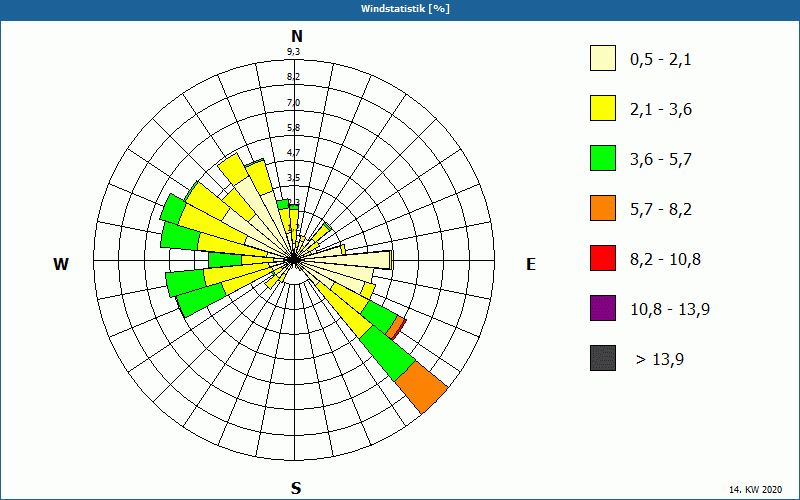This screenshot has height=500, width=800.
Task: Click the pale yellow 0,5 - 2,1 legend swatch
Action: (603, 58)
